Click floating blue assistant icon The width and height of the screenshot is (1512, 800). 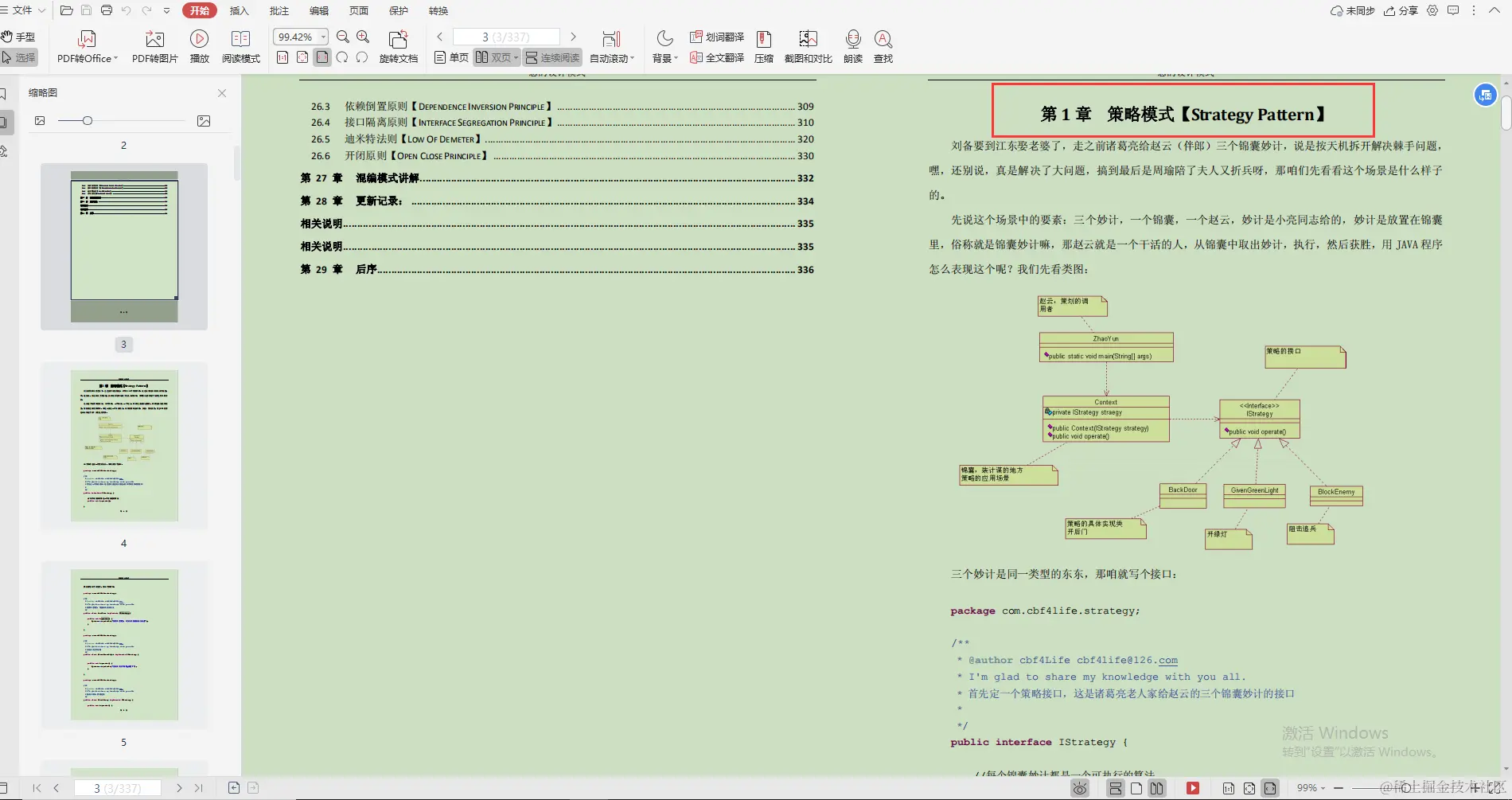(x=1485, y=96)
